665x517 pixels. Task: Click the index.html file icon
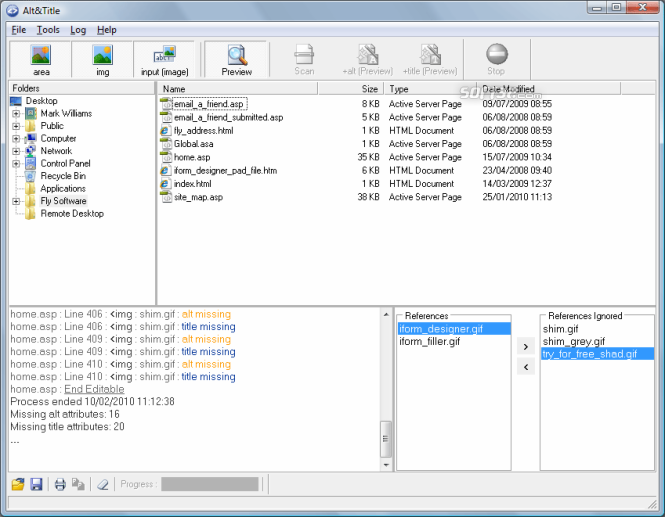click(x=165, y=184)
